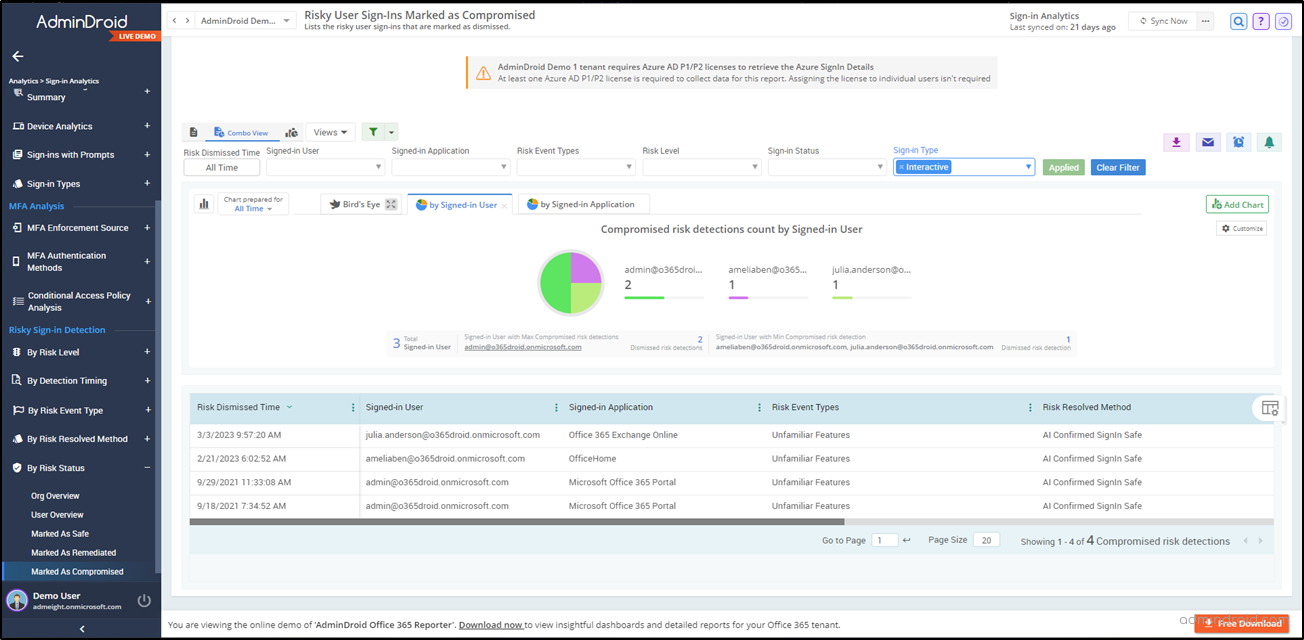Image resolution: width=1304 pixels, height=640 pixels.
Task: Open the column chooser icon on the table
Action: 1269,407
